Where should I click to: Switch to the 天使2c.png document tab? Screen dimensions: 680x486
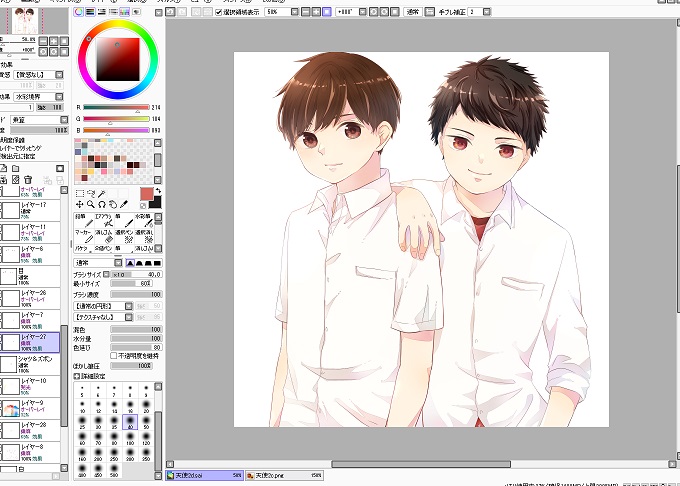[284, 476]
